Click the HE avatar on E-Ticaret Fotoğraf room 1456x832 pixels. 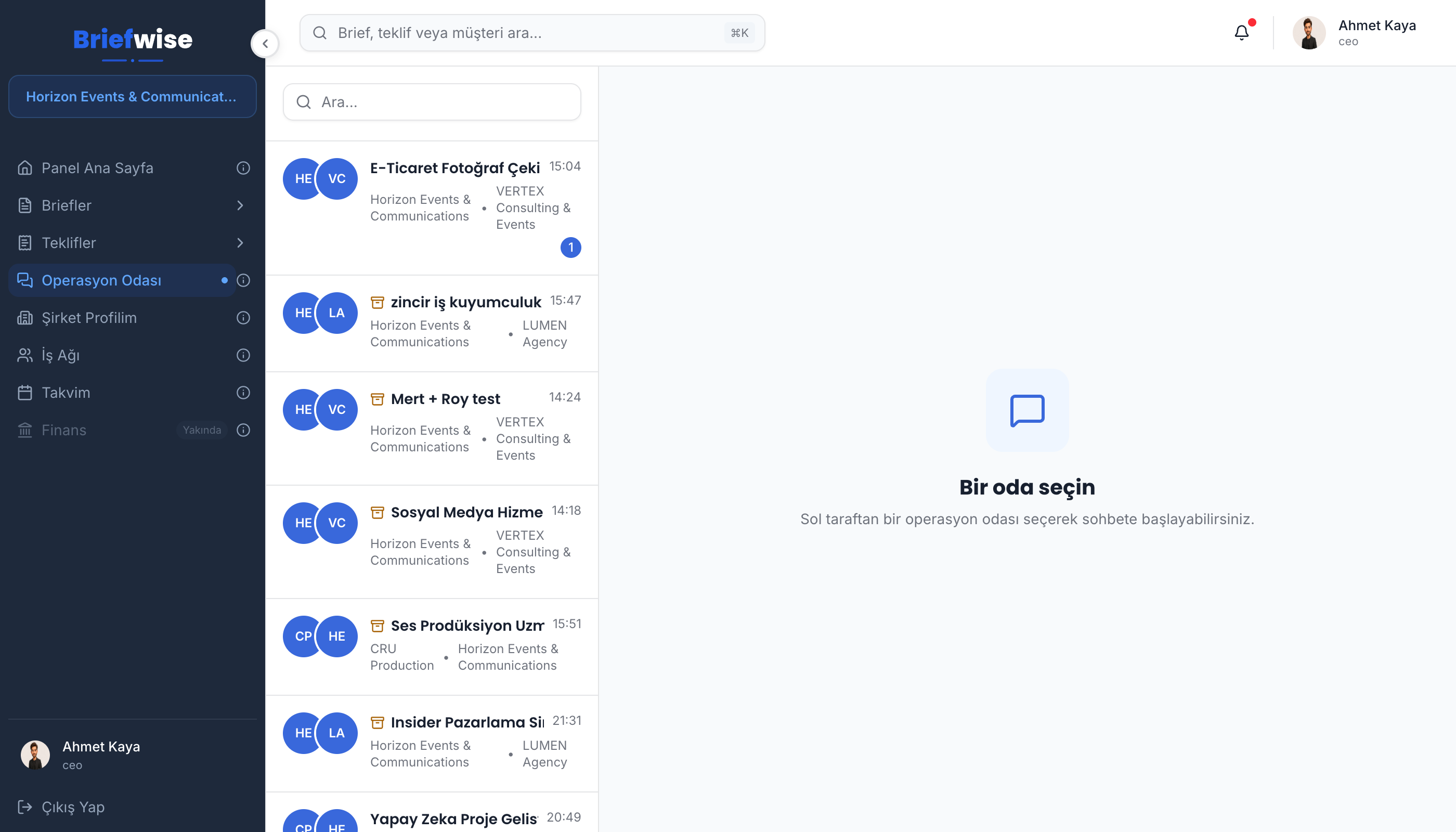click(x=302, y=179)
